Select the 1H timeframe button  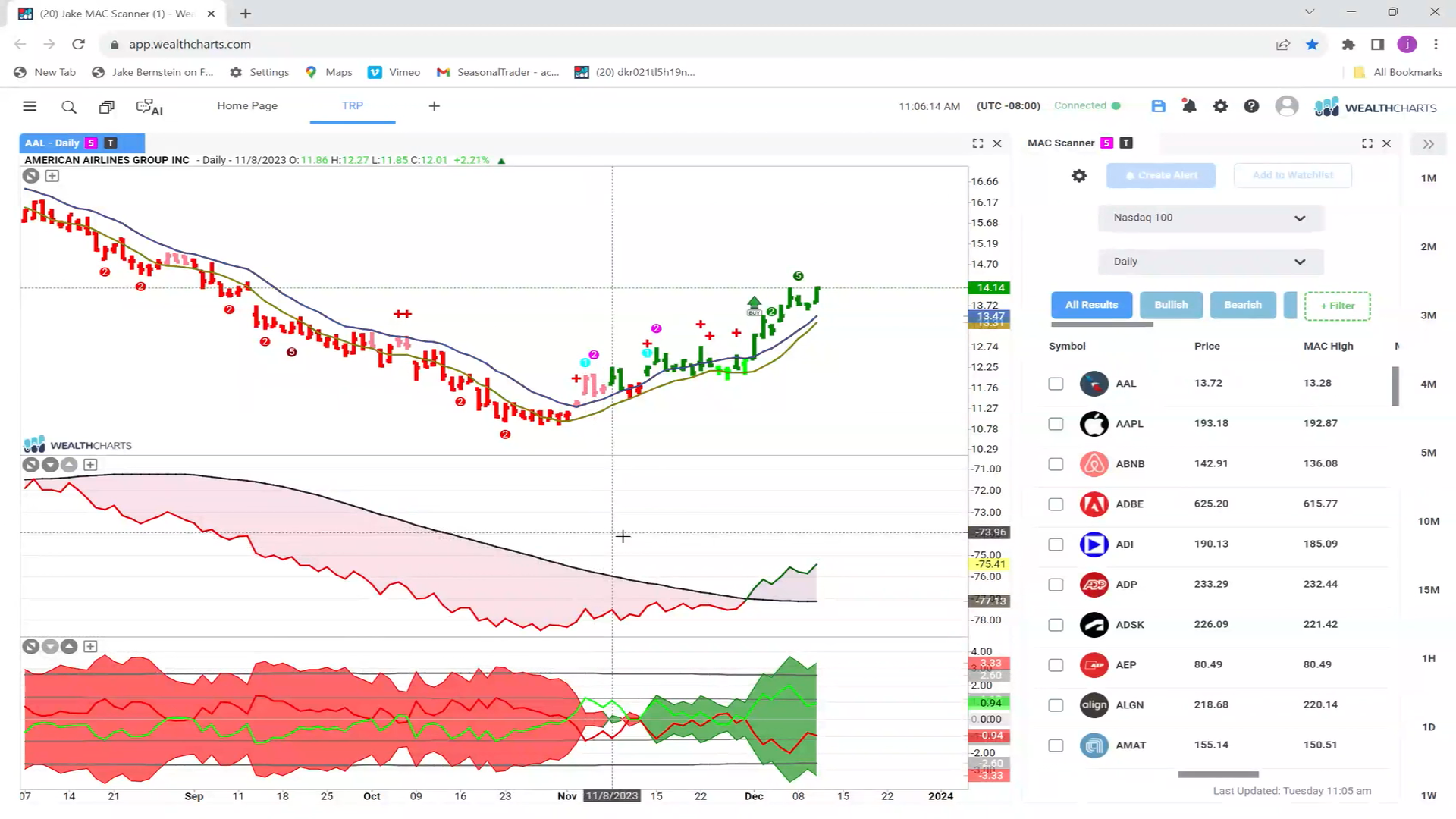[x=1429, y=659]
